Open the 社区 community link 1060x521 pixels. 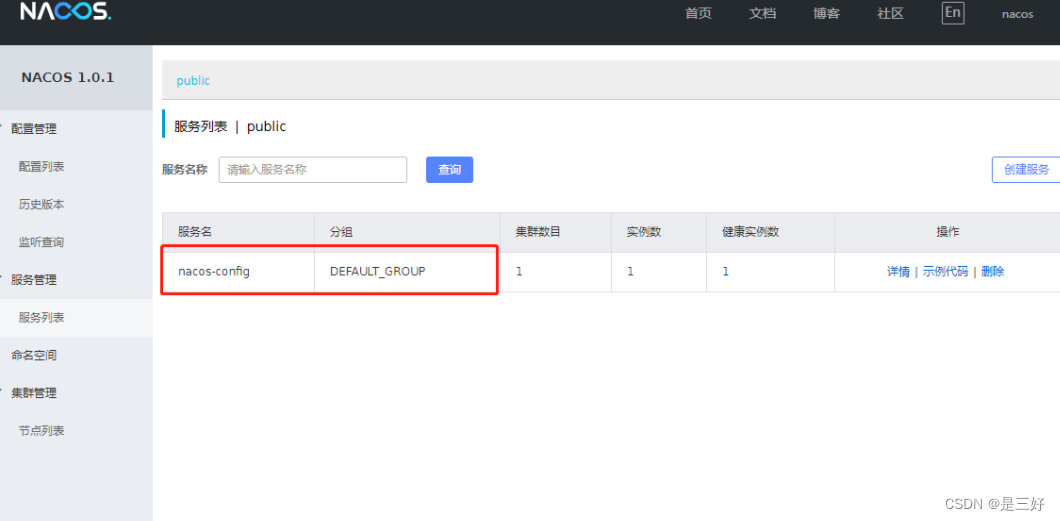[x=890, y=14]
